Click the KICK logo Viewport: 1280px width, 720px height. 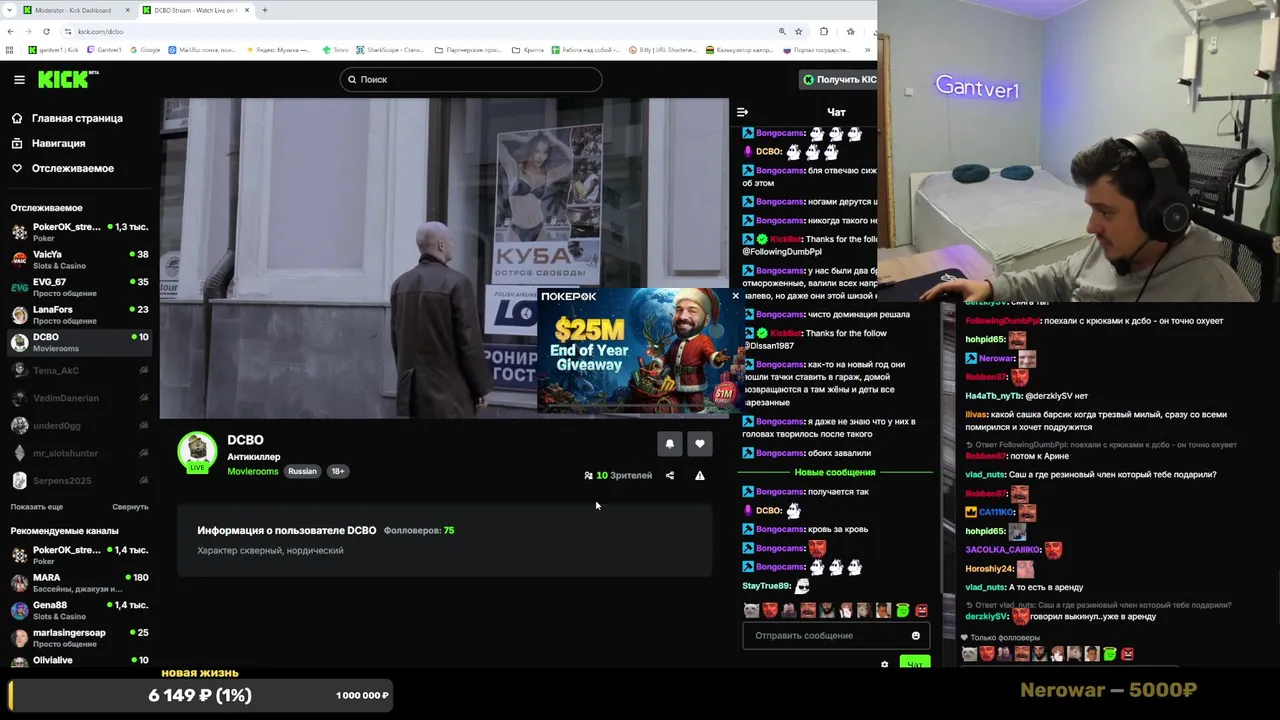point(68,79)
